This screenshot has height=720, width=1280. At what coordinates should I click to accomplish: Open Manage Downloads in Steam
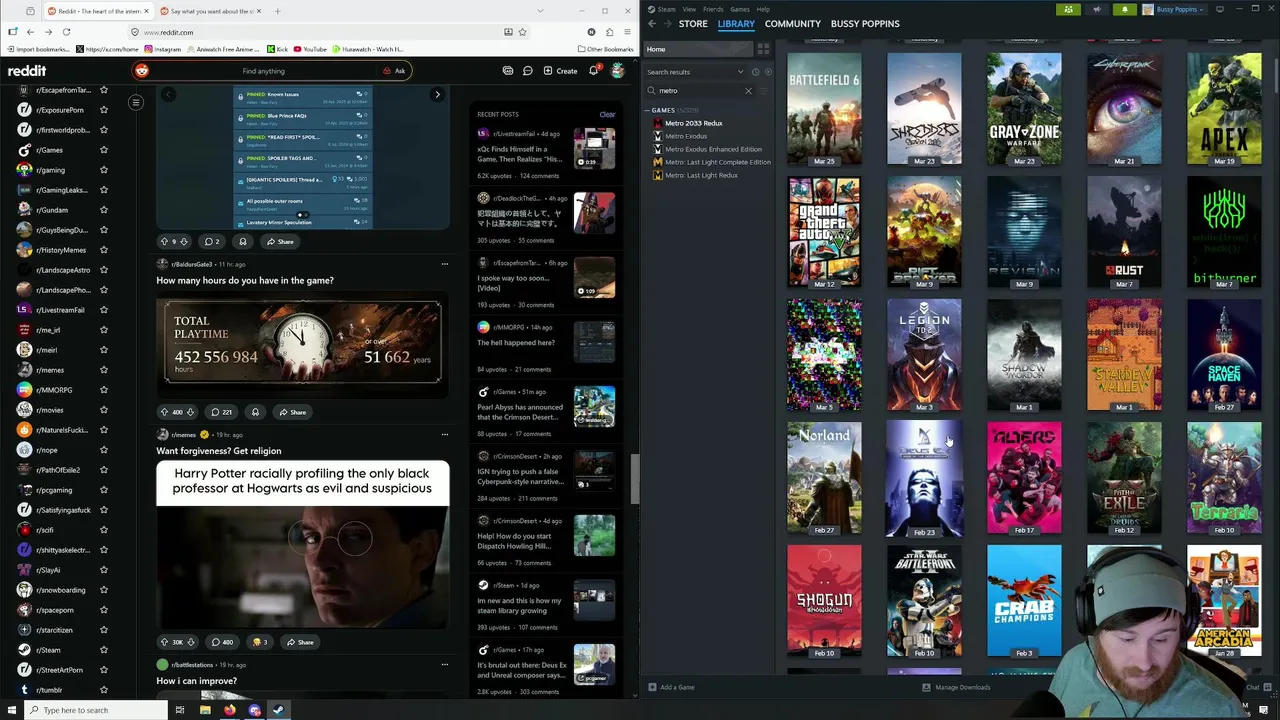[x=956, y=687]
